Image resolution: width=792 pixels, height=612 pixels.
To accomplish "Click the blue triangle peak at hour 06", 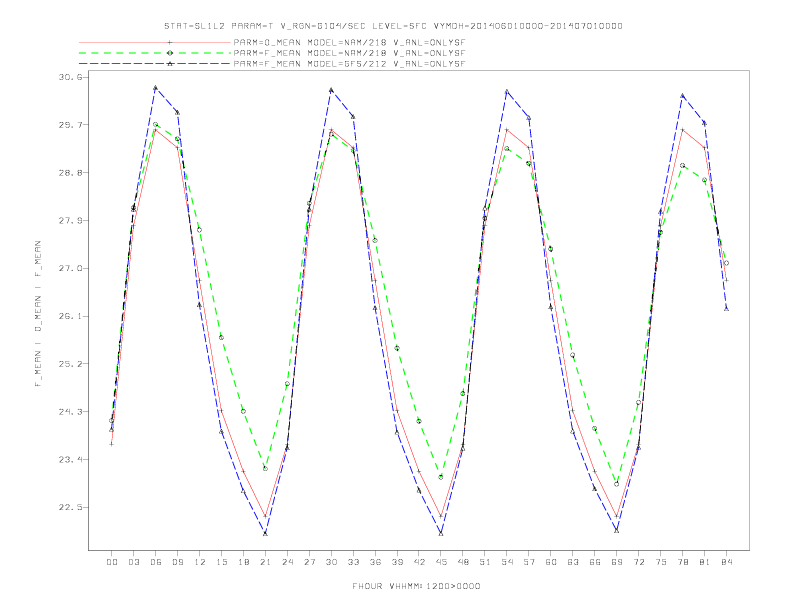I will [156, 87].
